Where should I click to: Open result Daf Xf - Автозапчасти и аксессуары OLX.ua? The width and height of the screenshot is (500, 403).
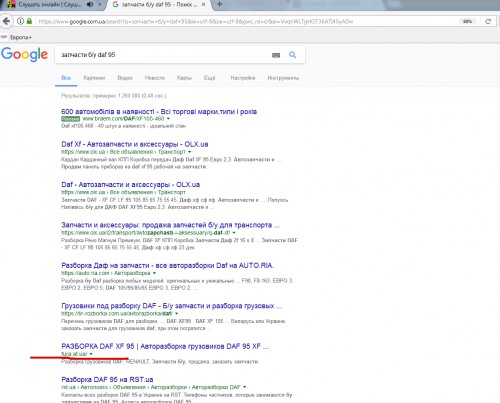tap(135, 144)
